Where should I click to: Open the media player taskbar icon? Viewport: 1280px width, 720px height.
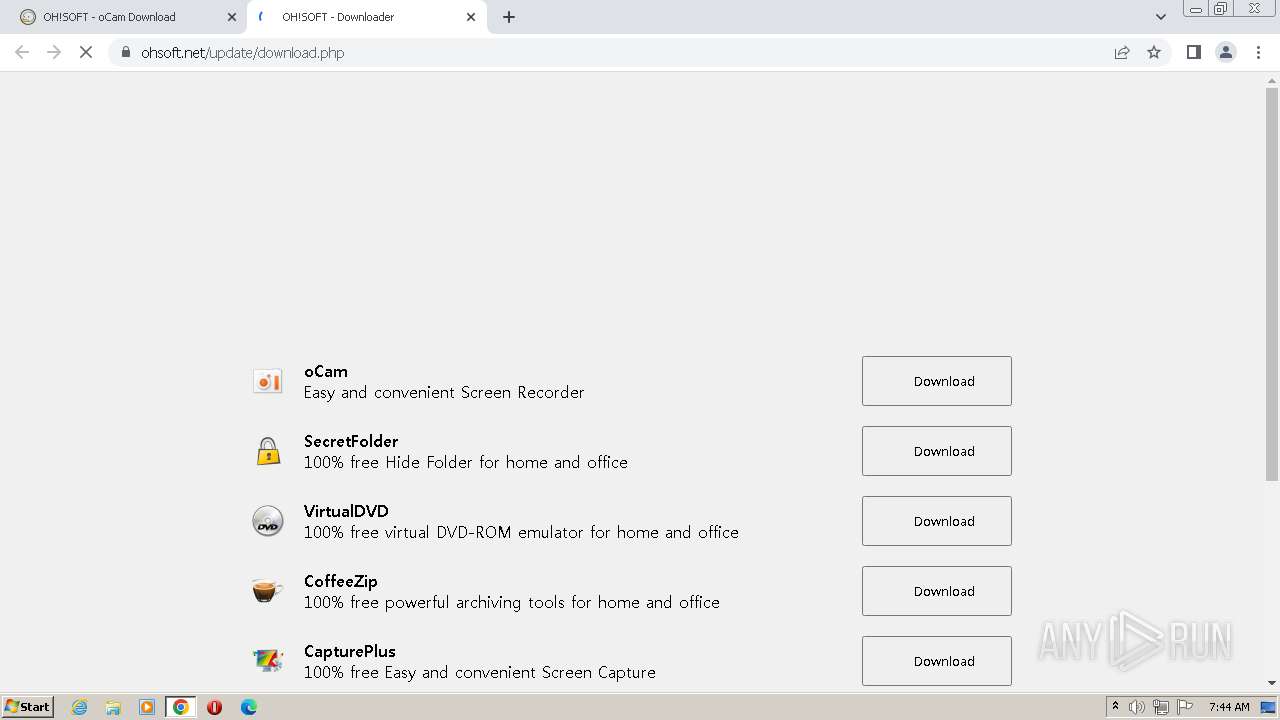(147, 707)
